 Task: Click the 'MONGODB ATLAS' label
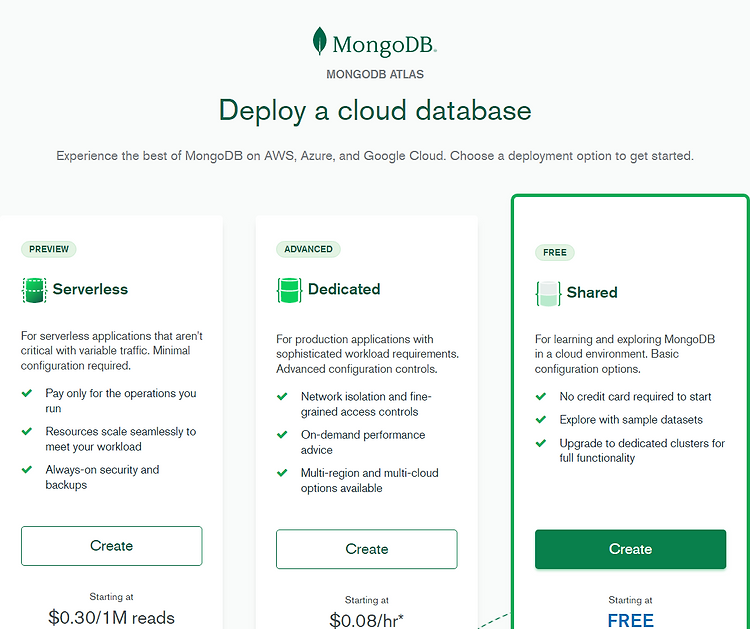point(375,74)
